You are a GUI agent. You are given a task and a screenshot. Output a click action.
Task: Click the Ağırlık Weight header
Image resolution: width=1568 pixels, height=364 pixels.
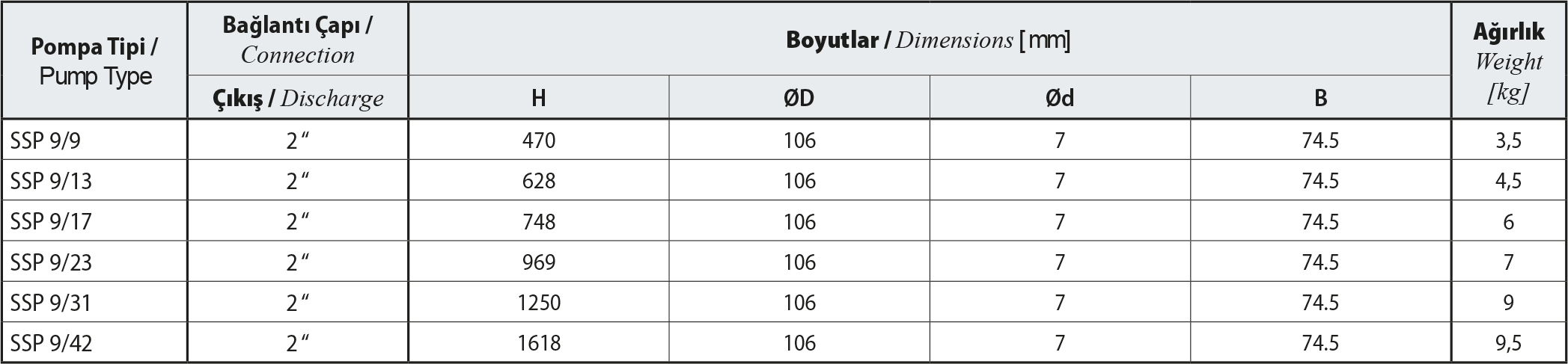[1508, 61]
